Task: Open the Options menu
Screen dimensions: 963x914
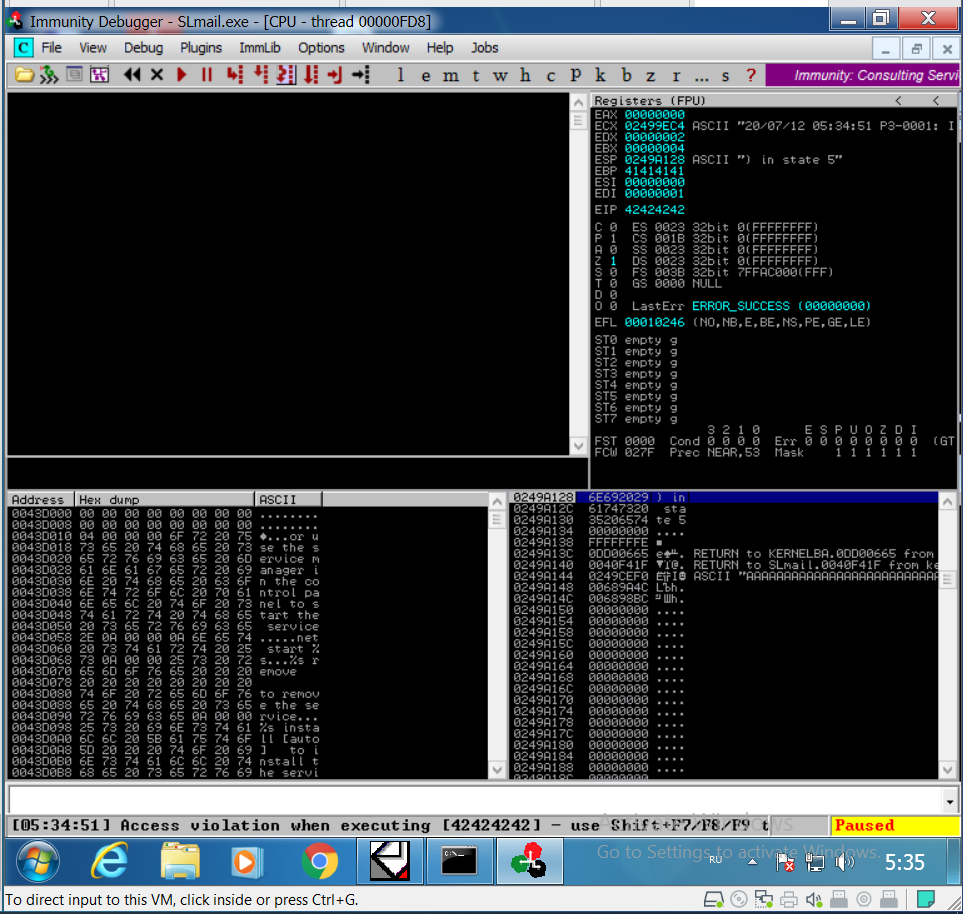Action: pyautogui.click(x=321, y=47)
